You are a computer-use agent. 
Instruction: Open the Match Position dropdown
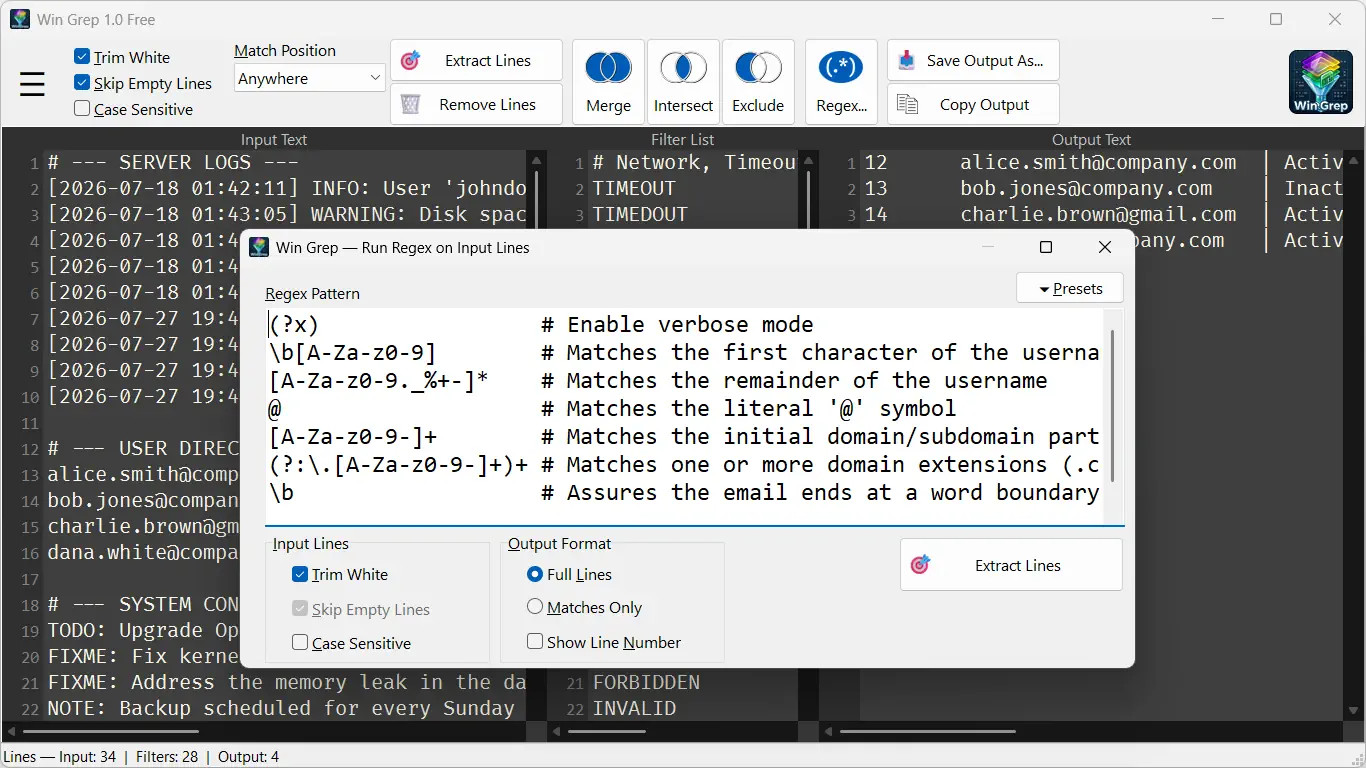pyautogui.click(x=310, y=78)
